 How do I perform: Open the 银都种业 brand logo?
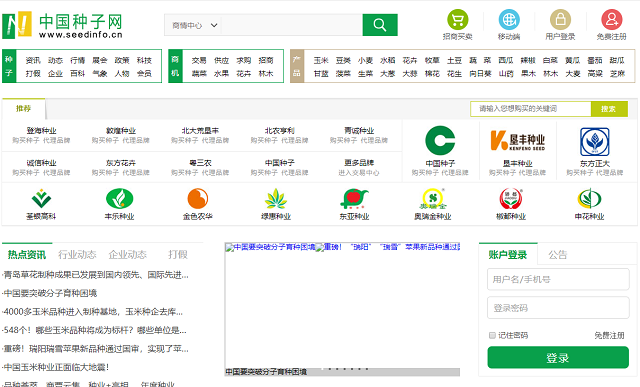click(x=511, y=198)
